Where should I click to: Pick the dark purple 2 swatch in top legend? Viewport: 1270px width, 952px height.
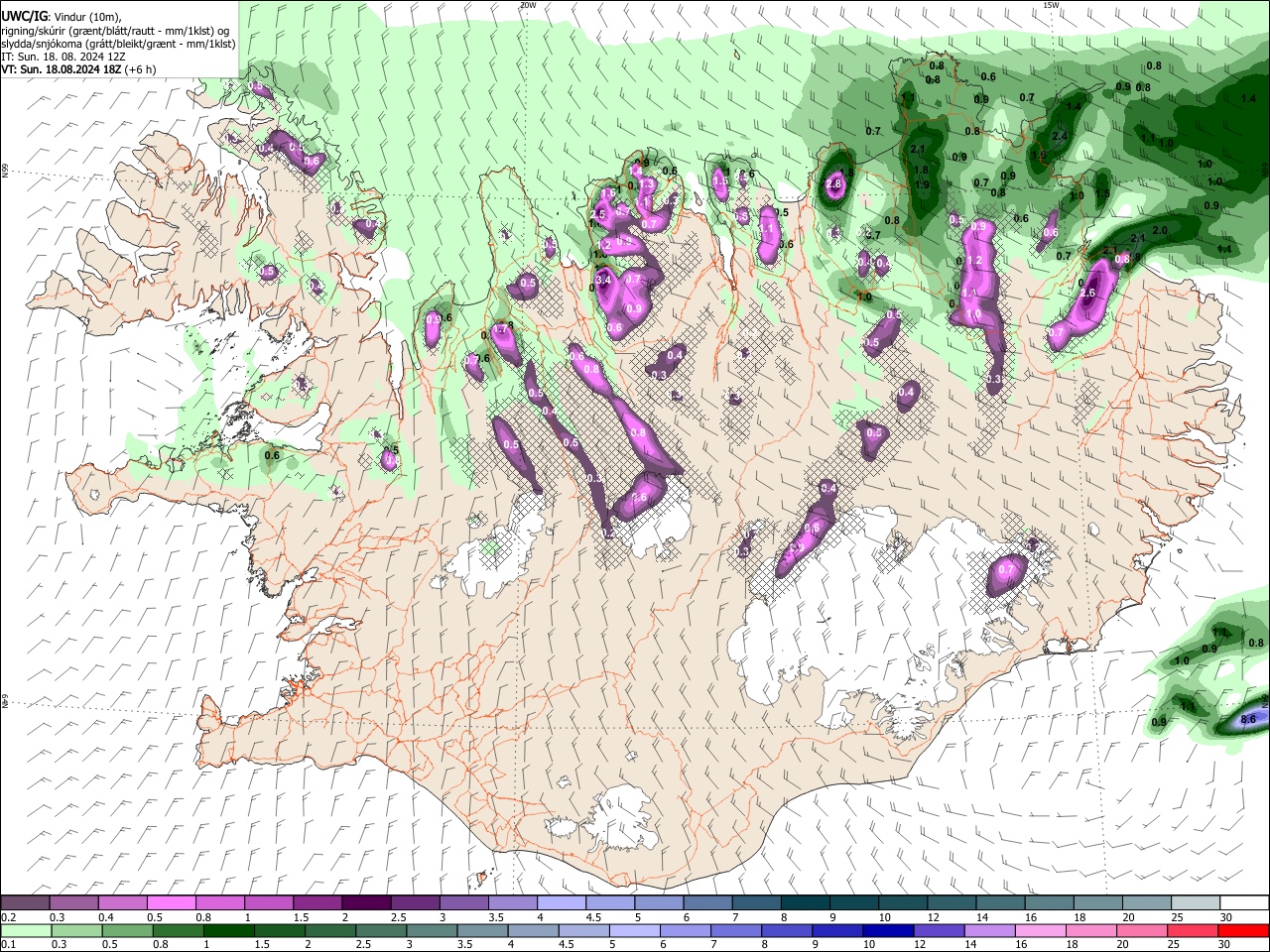click(x=366, y=902)
